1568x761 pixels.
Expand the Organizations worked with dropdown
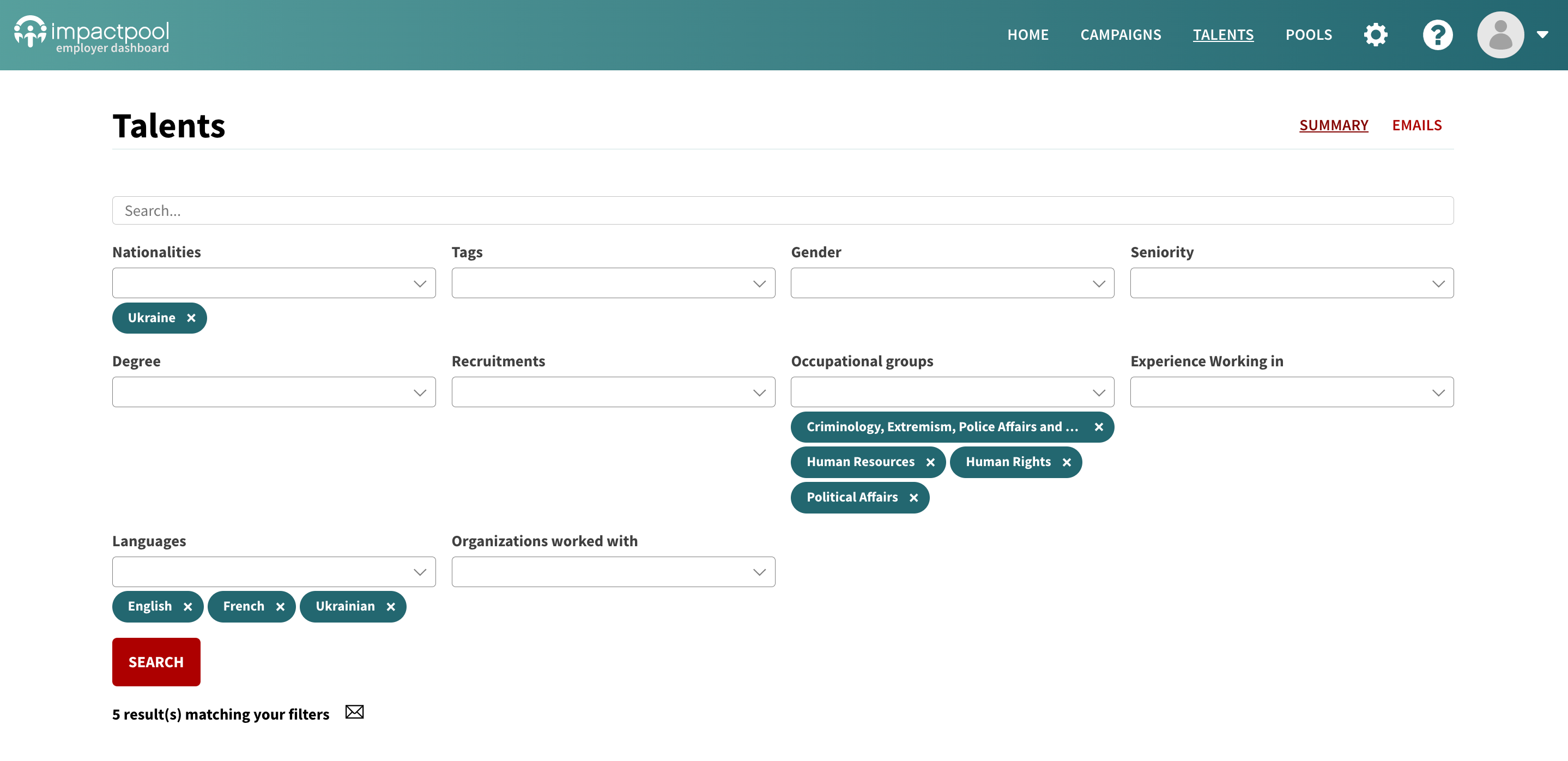pyautogui.click(x=613, y=572)
